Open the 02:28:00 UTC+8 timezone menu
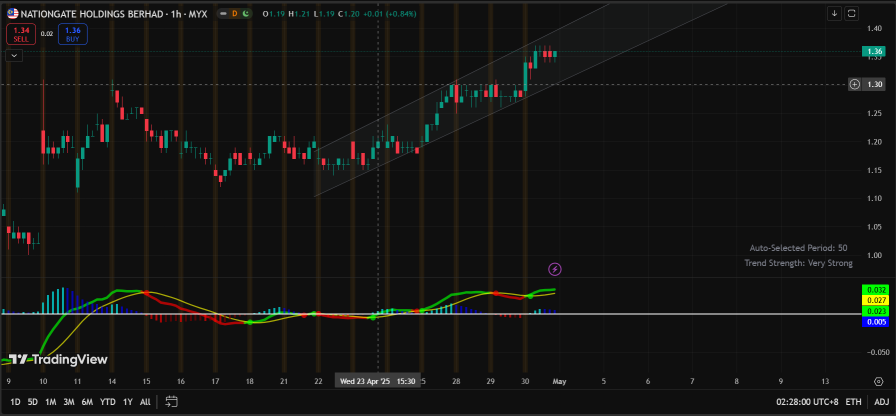Image resolution: width=896 pixels, height=416 pixels. [807, 402]
